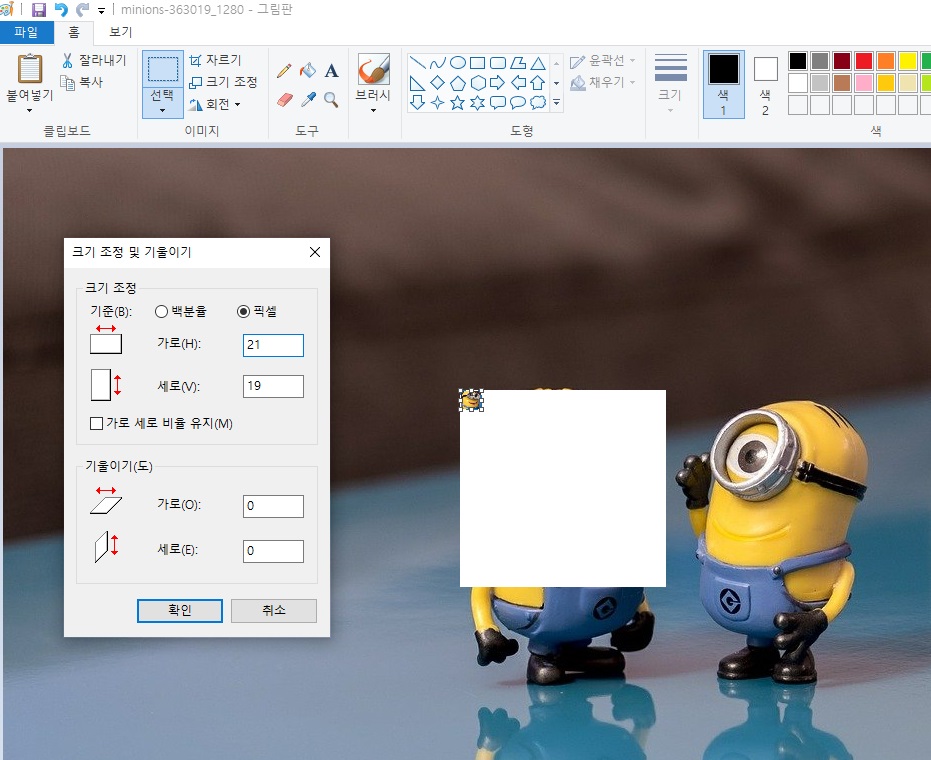Pick the red color swatch
Screen dimensions: 931x760
pyautogui.click(x=864, y=61)
